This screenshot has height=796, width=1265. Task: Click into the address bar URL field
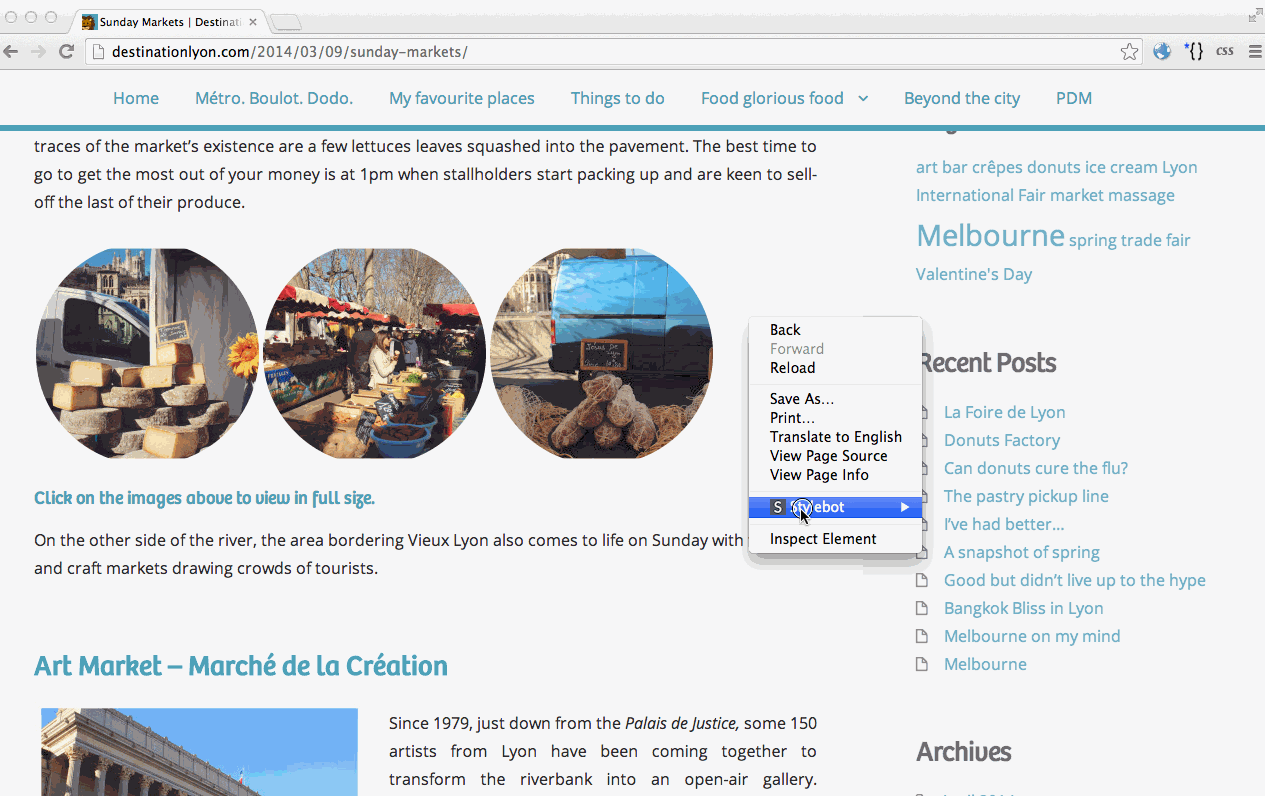(x=600, y=52)
